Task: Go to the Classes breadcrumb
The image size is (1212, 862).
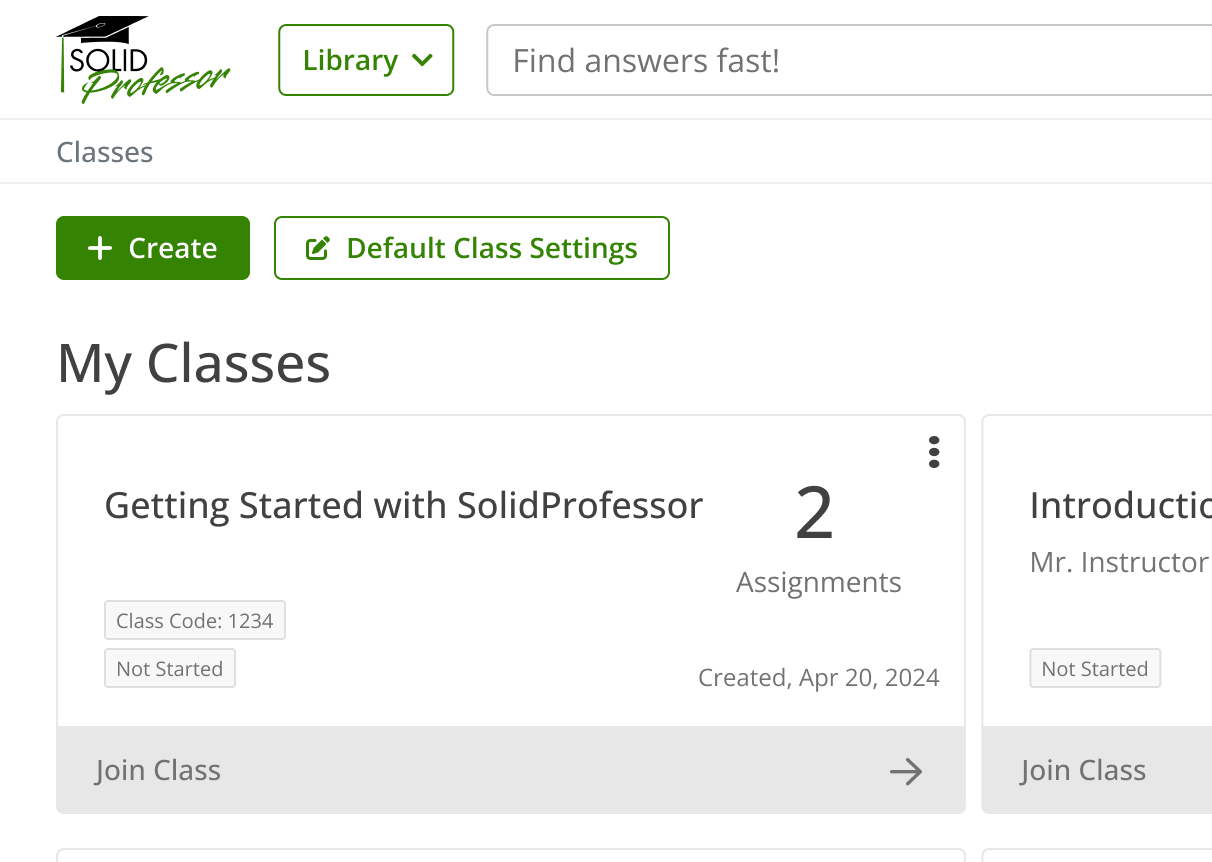Action: pyautogui.click(x=105, y=152)
